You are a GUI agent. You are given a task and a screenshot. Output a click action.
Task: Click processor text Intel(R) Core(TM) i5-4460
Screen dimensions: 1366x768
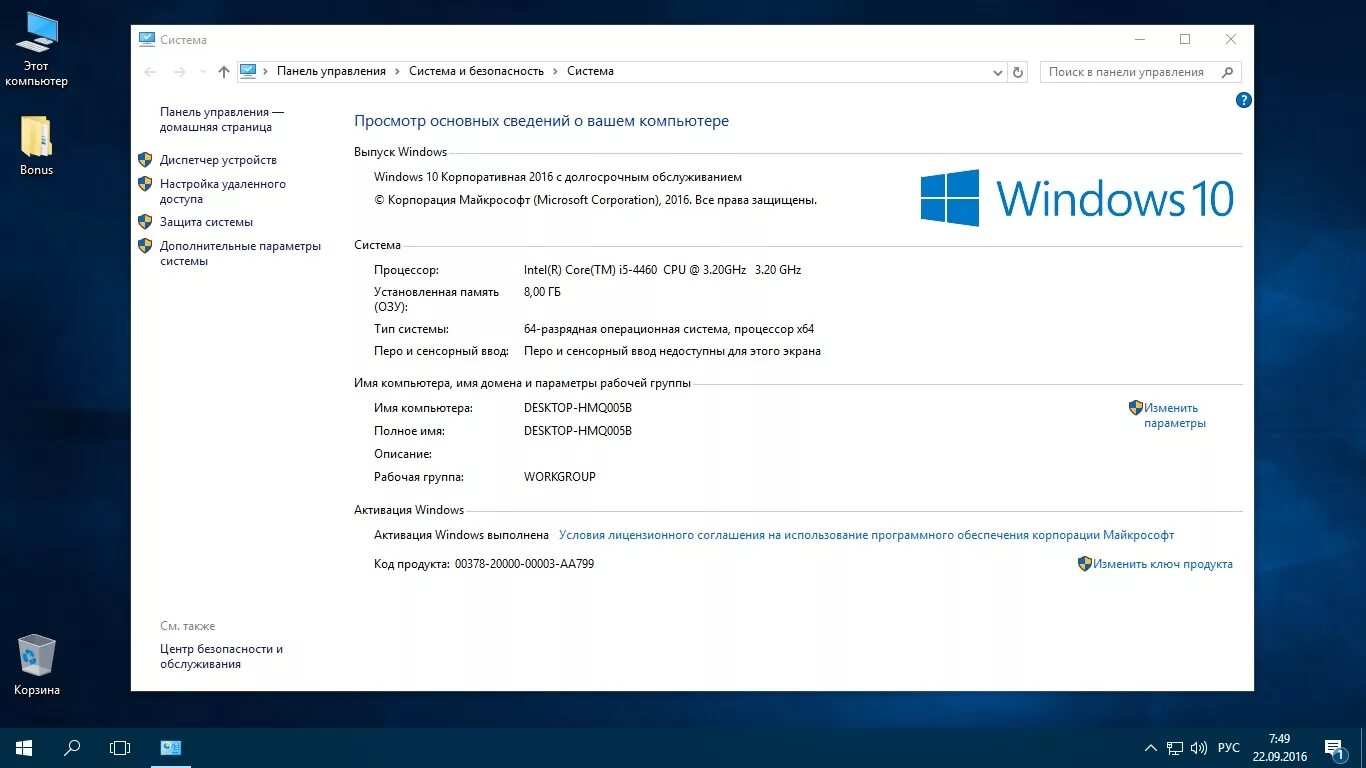click(590, 270)
